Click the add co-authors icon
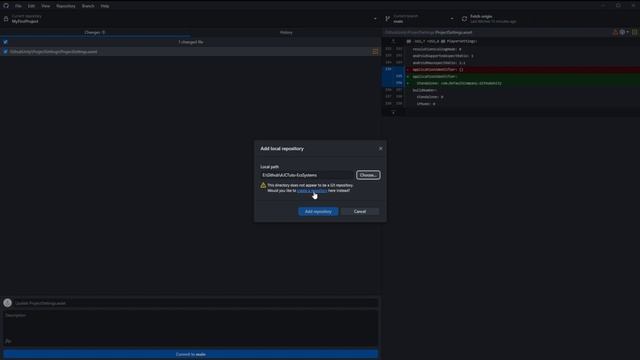 [8, 341]
